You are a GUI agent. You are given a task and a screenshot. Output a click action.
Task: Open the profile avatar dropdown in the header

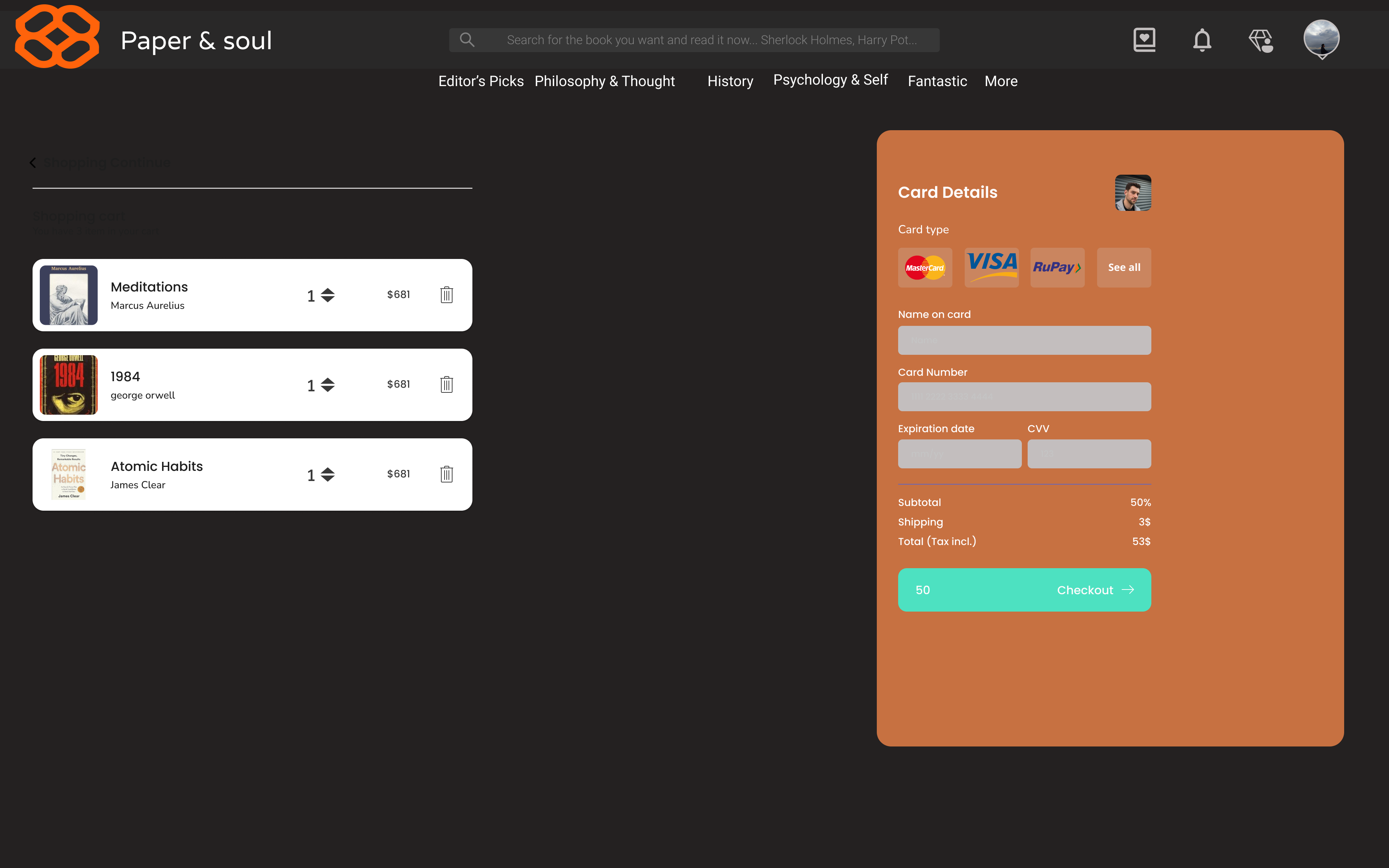pyautogui.click(x=1321, y=39)
